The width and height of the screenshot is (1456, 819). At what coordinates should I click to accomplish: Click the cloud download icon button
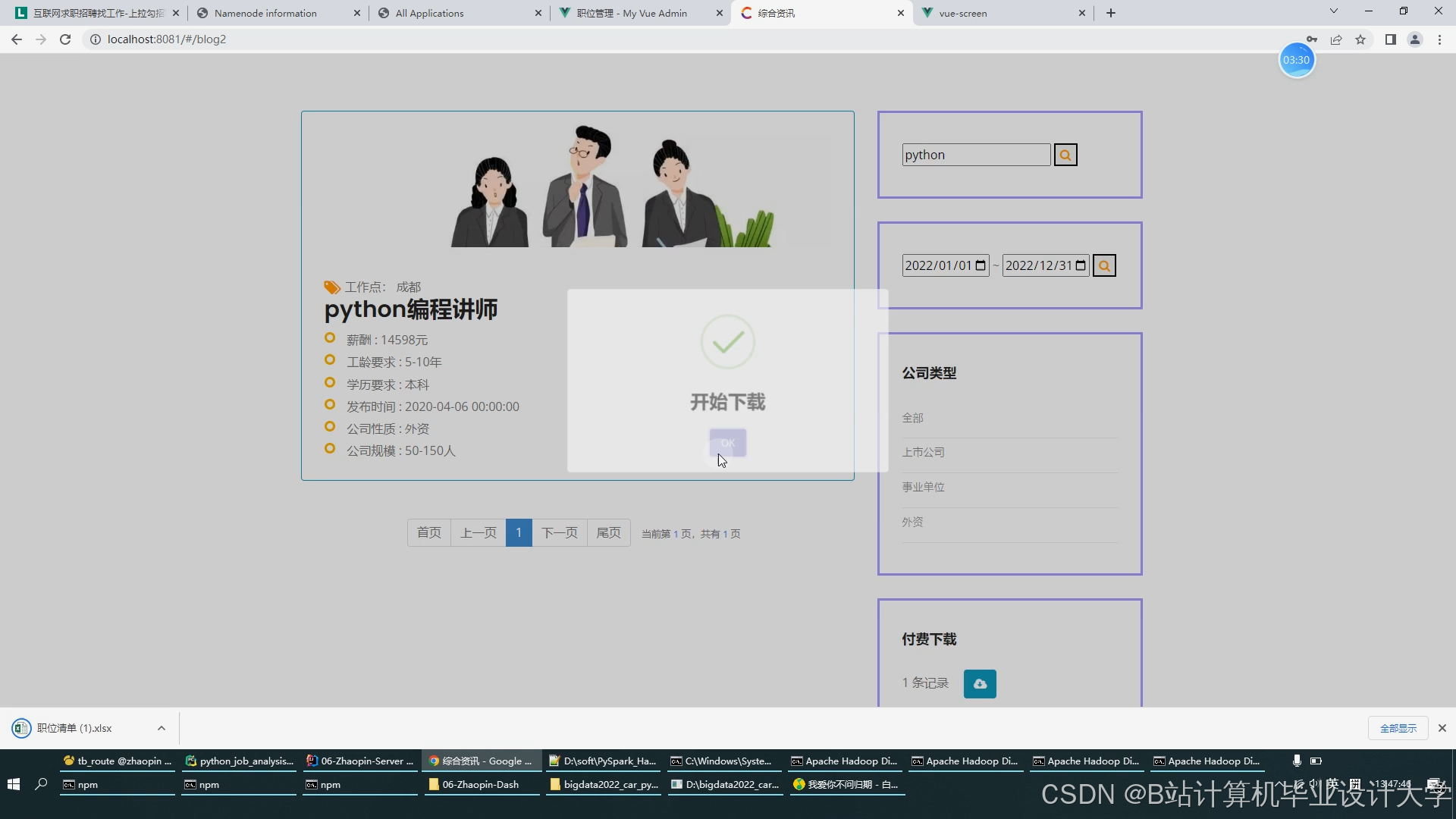click(980, 683)
